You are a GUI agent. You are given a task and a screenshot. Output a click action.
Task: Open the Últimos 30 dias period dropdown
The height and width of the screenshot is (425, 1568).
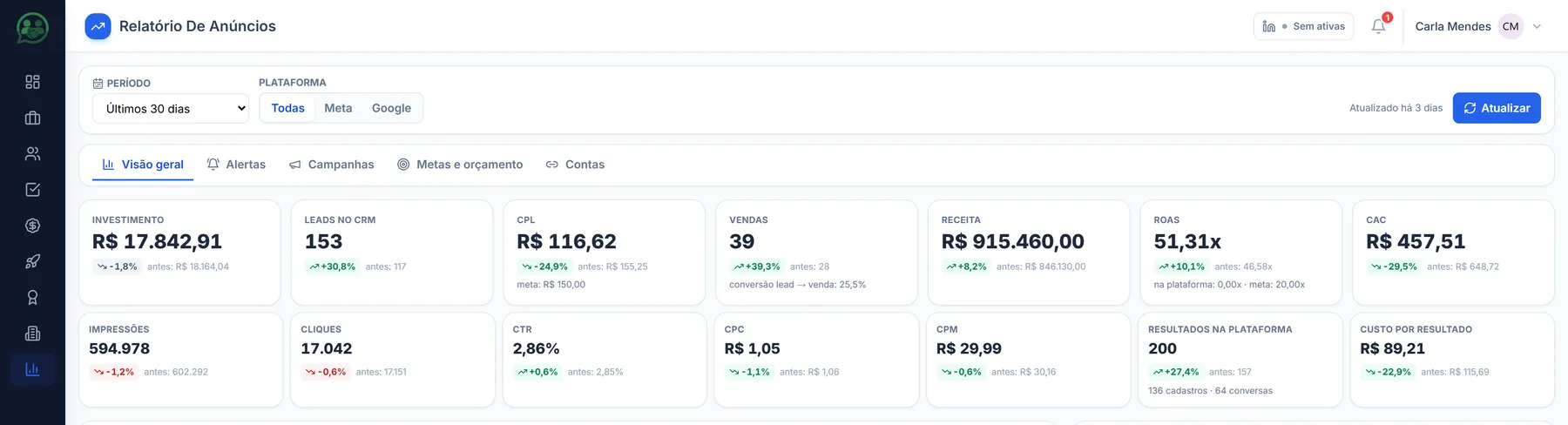coord(171,108)
